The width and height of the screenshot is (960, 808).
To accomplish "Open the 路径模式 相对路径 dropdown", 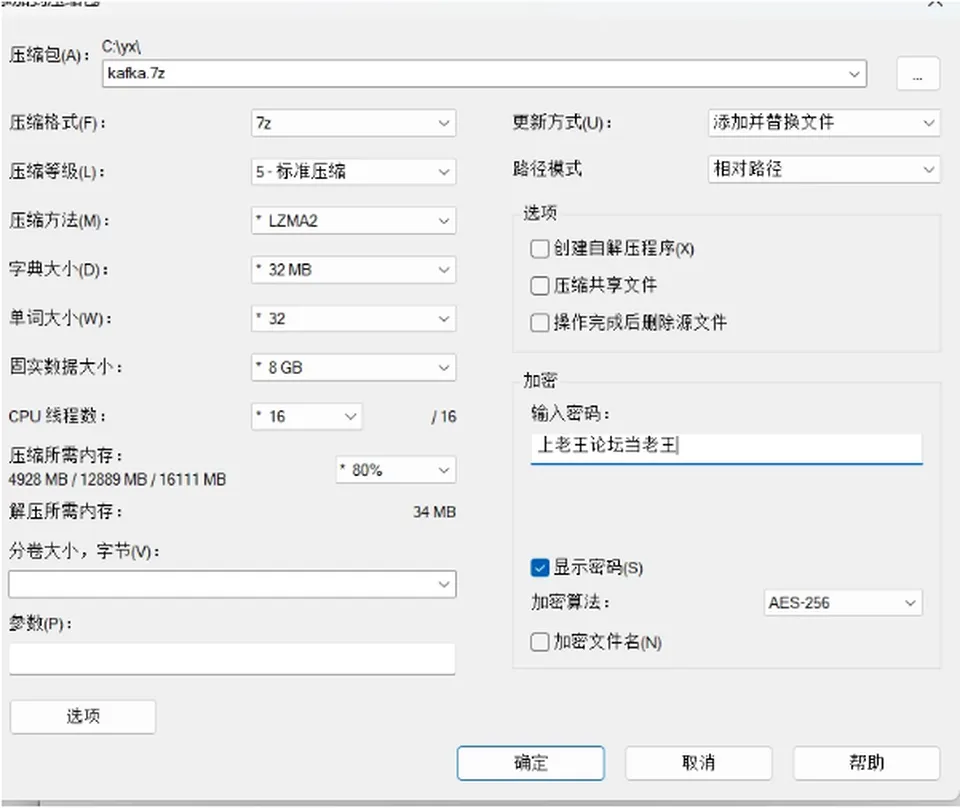I will (x=823, y=169).
